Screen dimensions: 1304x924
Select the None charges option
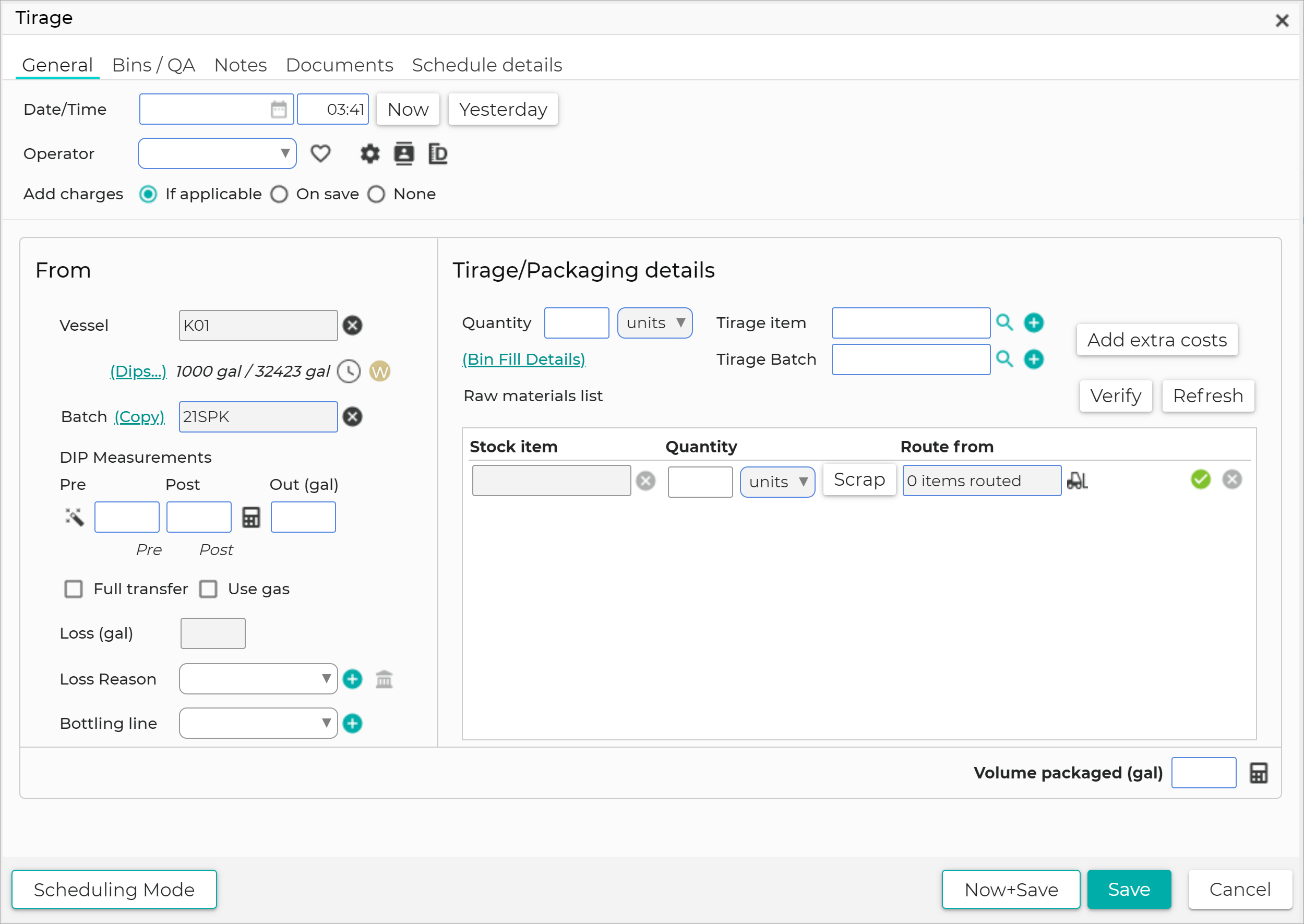click(x=376, y=194)
